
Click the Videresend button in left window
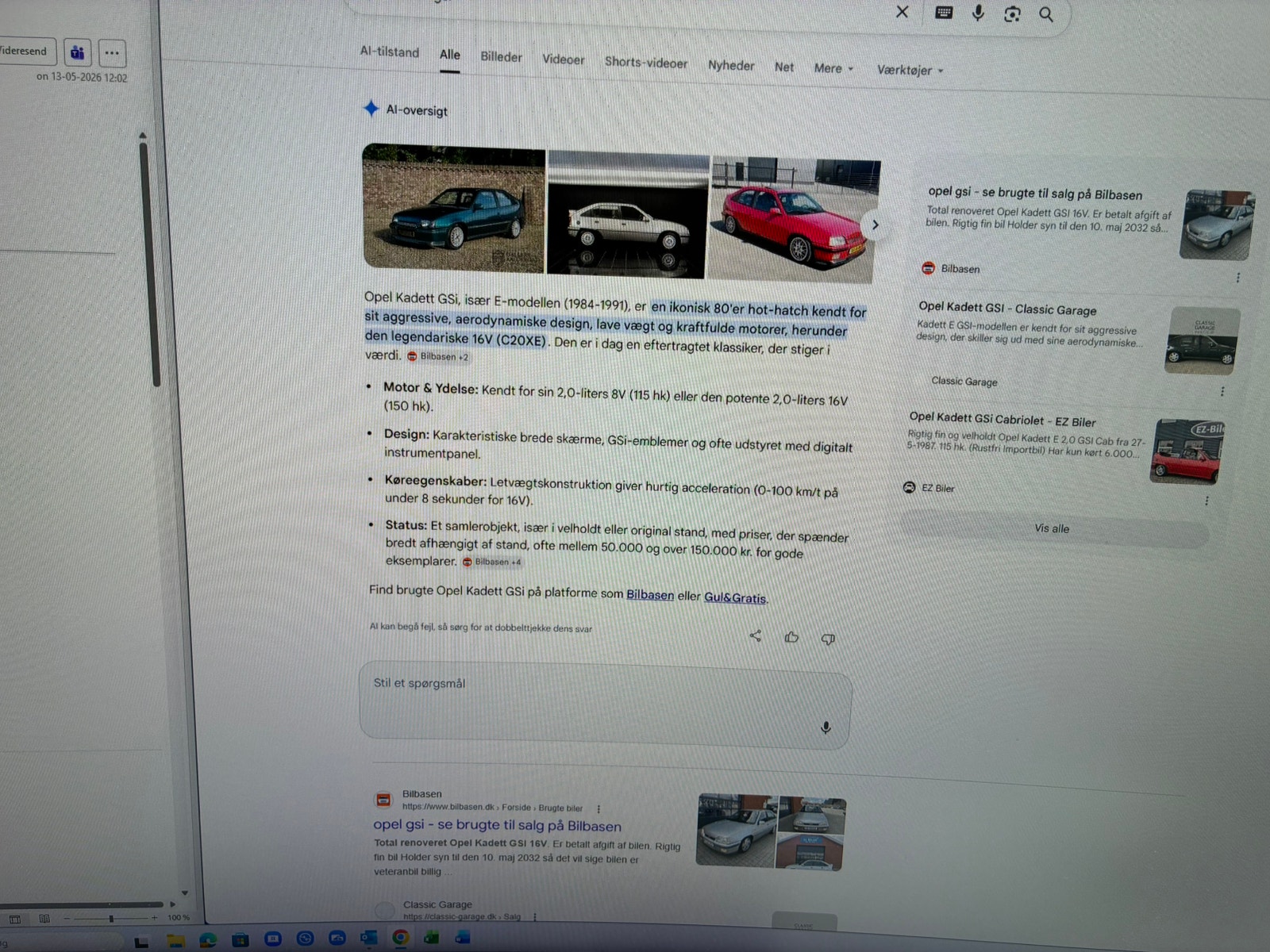(25, 52)
